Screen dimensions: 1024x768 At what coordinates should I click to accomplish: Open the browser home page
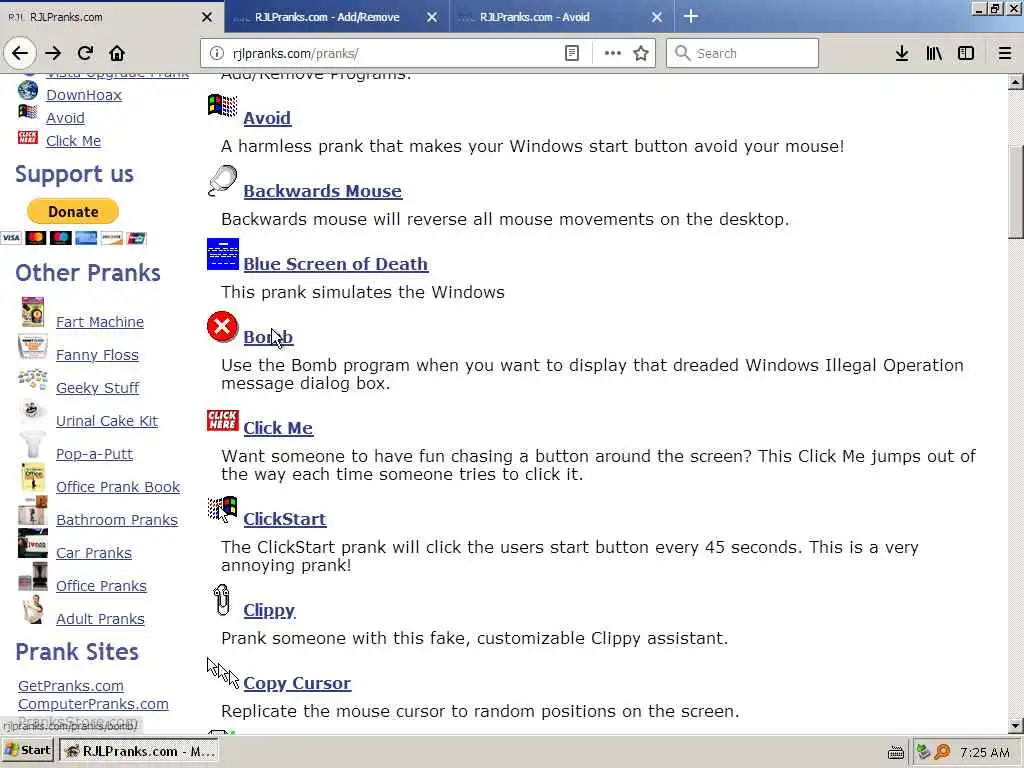pos(117,53)
